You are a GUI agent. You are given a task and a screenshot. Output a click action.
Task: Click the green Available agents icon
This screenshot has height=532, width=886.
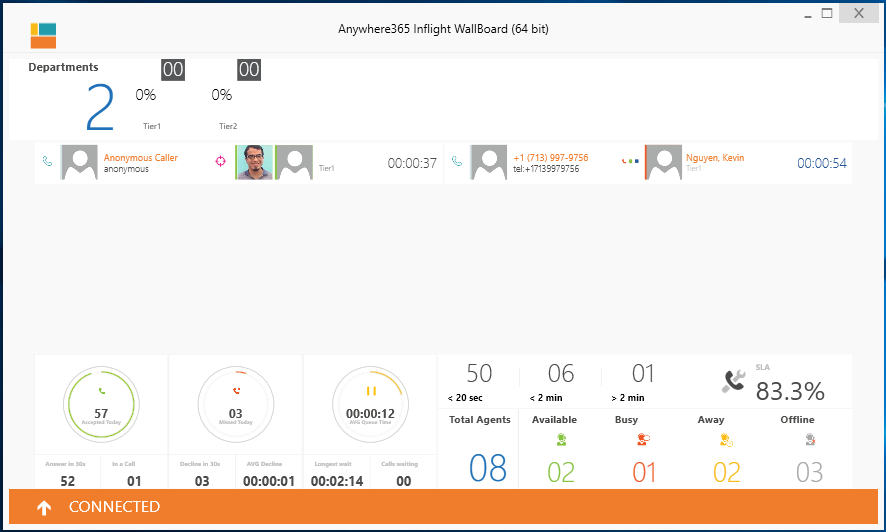coord(561,439)
